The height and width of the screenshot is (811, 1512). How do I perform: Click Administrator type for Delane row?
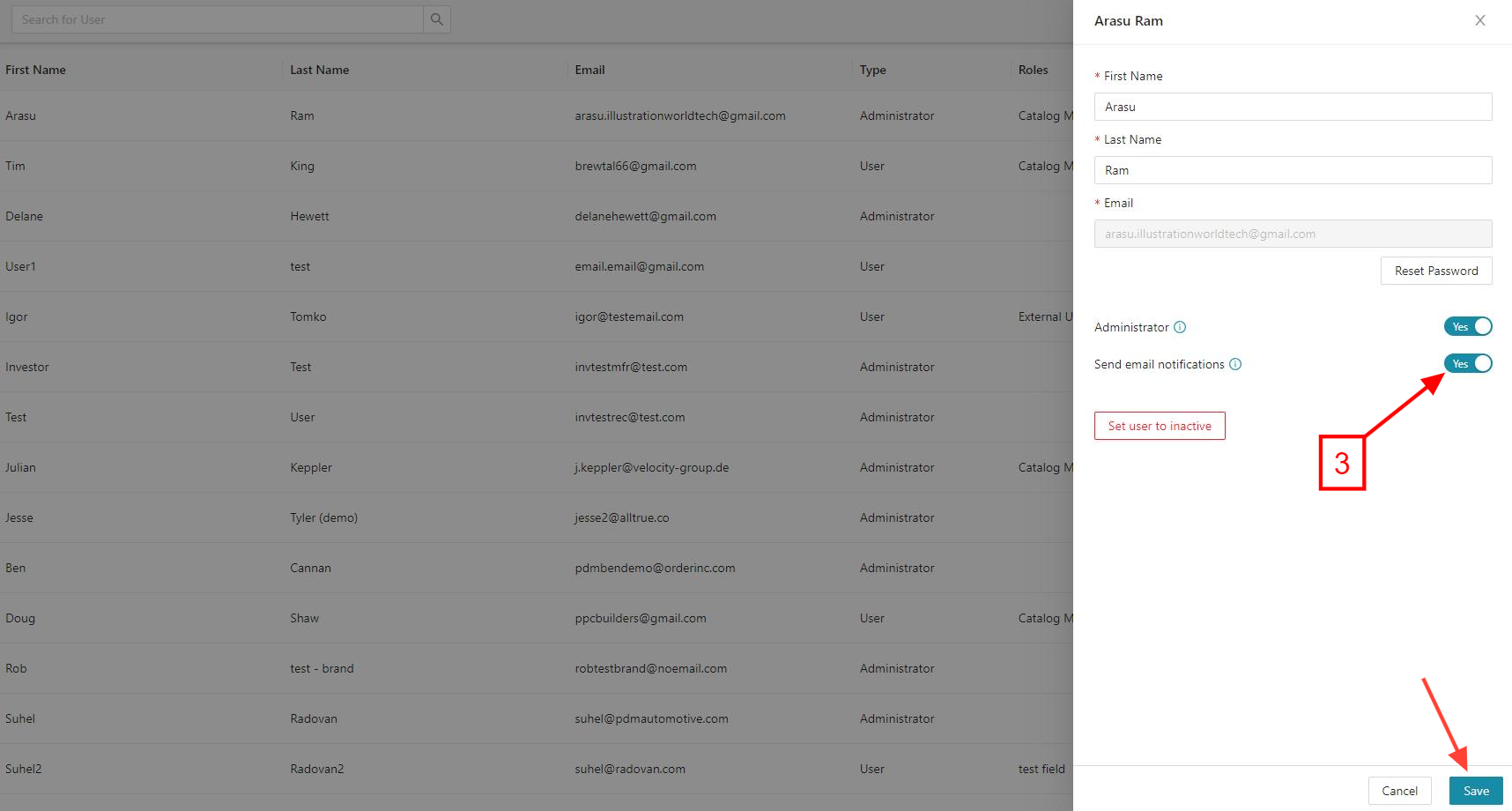click(897, 216)
